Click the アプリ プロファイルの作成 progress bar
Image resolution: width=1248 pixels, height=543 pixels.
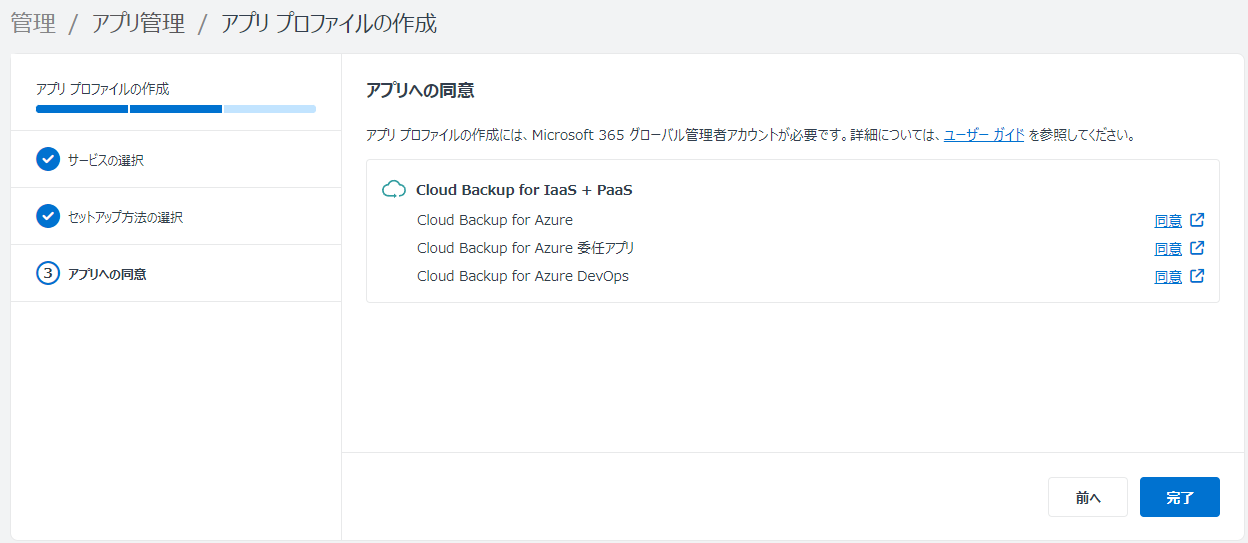pos(176,108)
